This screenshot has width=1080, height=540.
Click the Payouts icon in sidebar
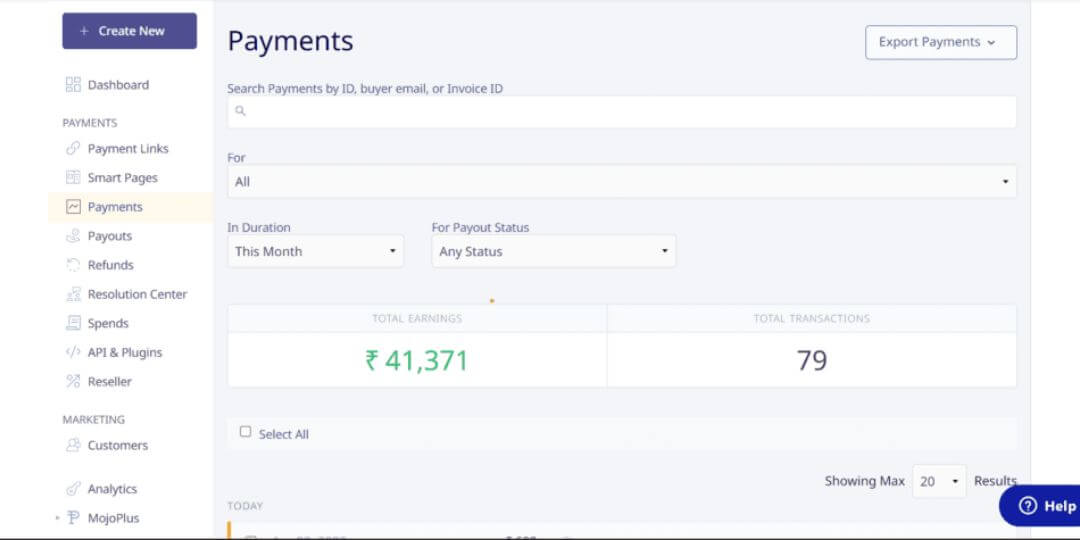pyautogui.click(x=73, y=236)
